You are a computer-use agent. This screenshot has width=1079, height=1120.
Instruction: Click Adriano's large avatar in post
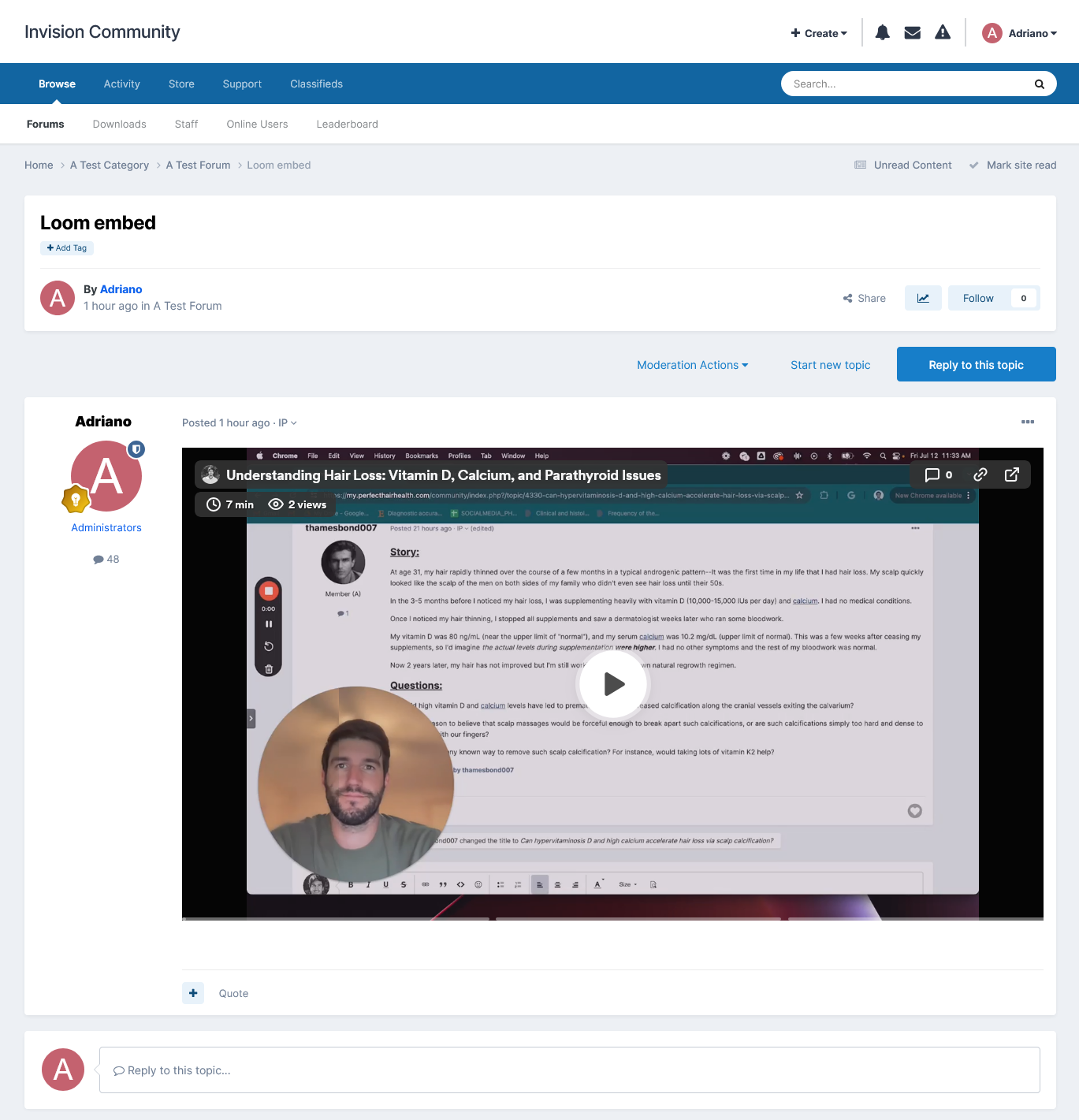coord(106,476)
